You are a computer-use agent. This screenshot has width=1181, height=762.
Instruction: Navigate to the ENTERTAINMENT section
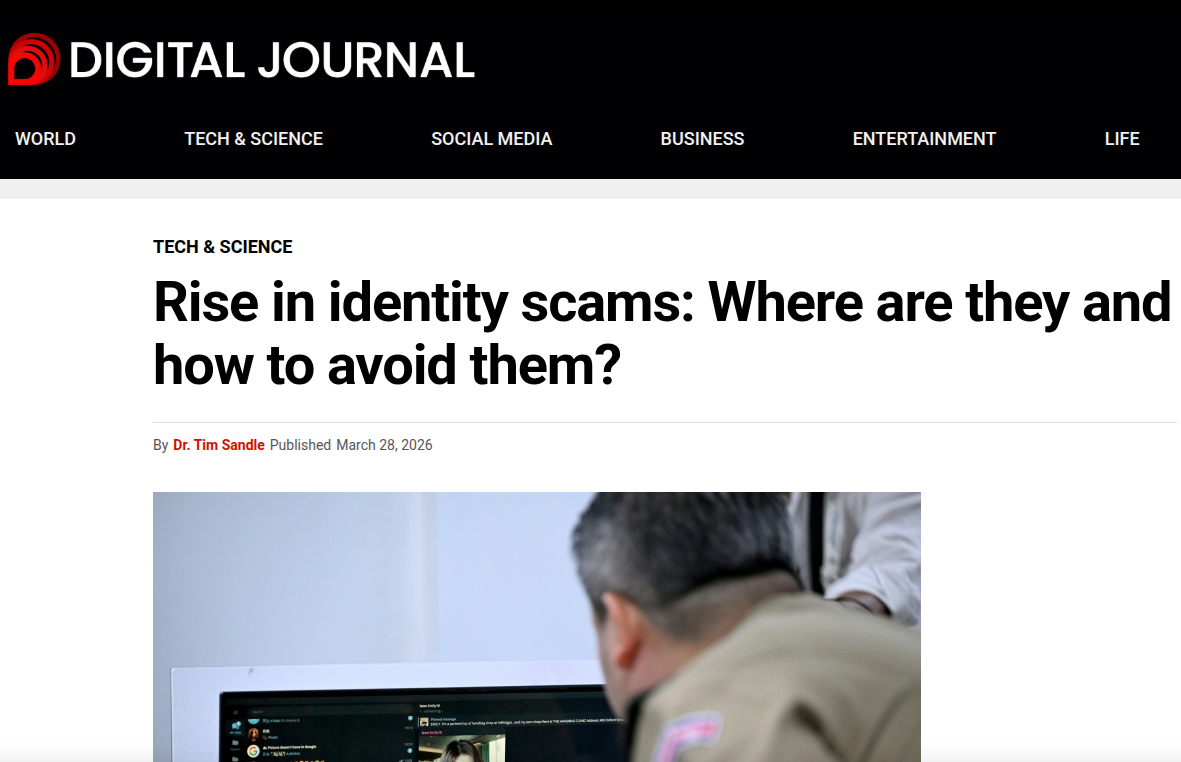[x=924, y=139]
